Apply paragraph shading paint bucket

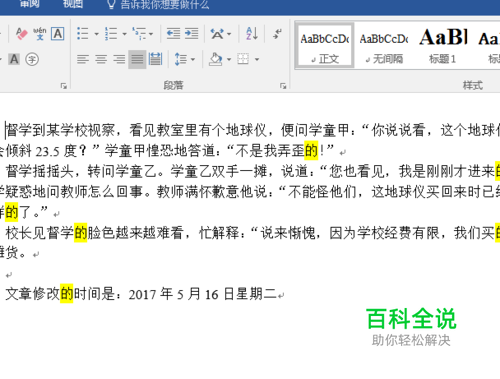[x=216, y=59]
